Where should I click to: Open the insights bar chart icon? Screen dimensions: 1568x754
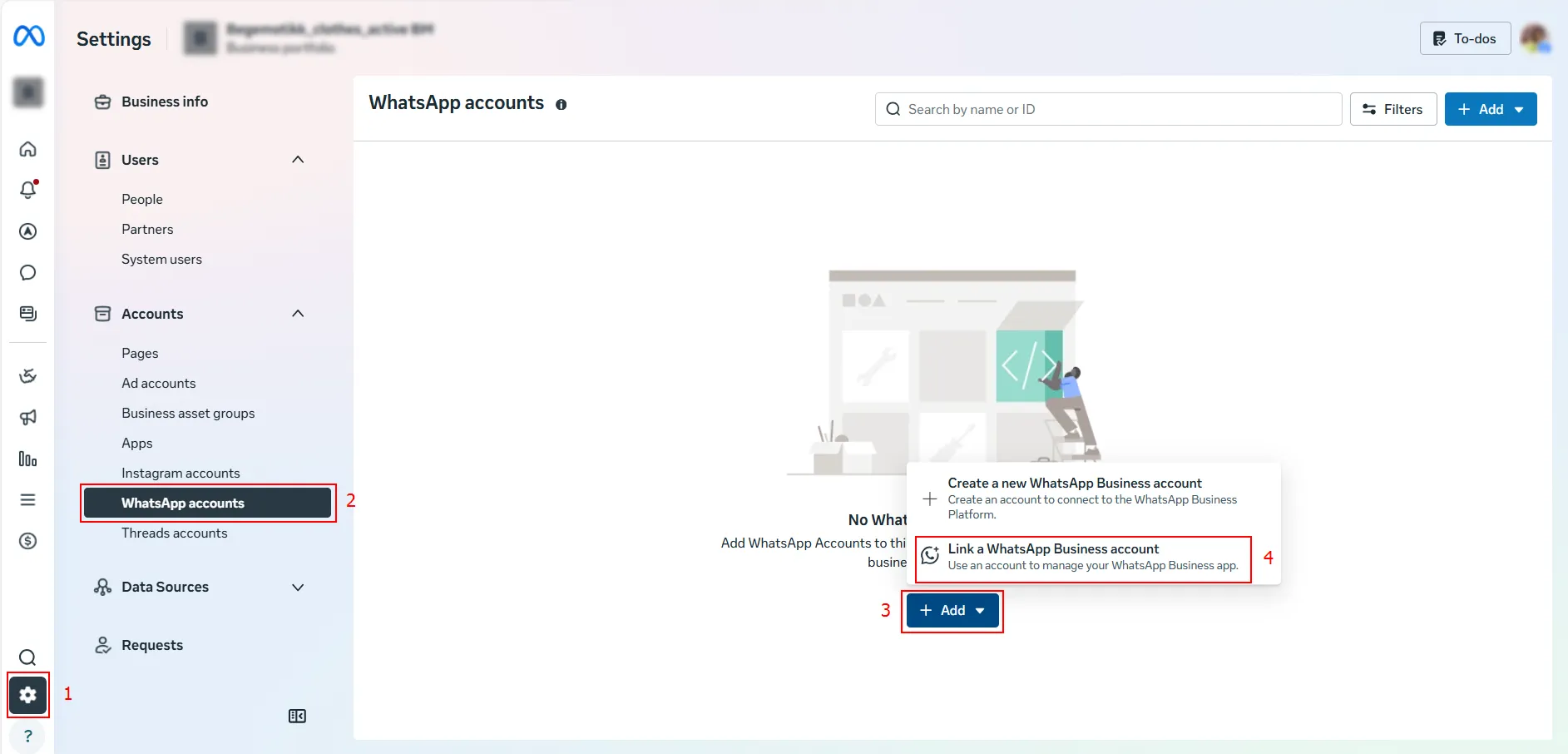point(28,459)
